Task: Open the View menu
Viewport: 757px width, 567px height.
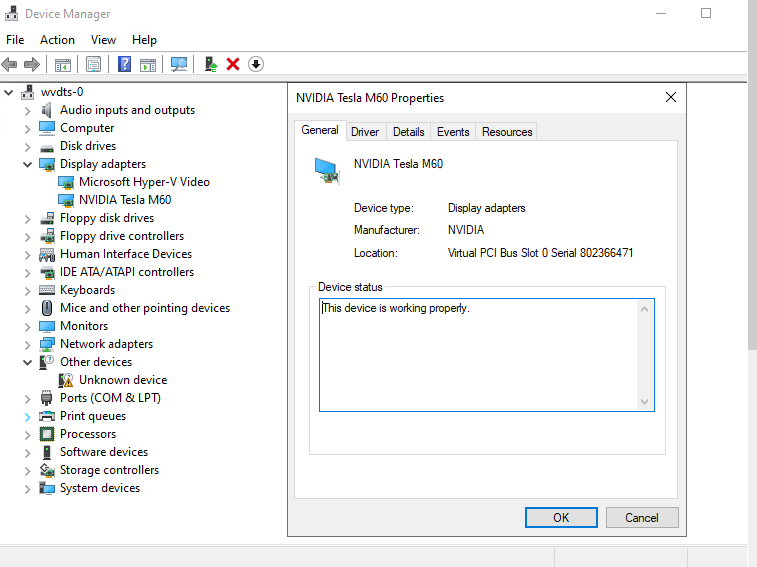Action: click(x=103, y=40)
